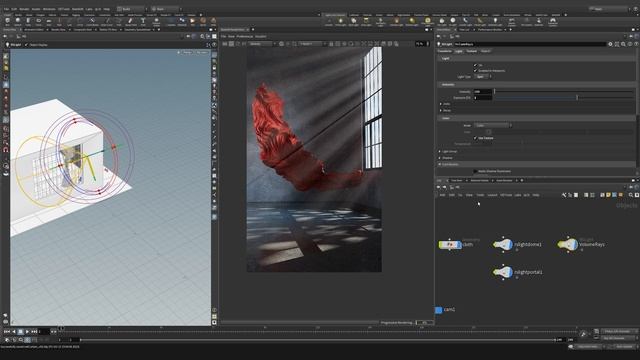Select the nilightportal1 node
The height and width of the screenshot is (360, 640).
[x=503, y=272]
